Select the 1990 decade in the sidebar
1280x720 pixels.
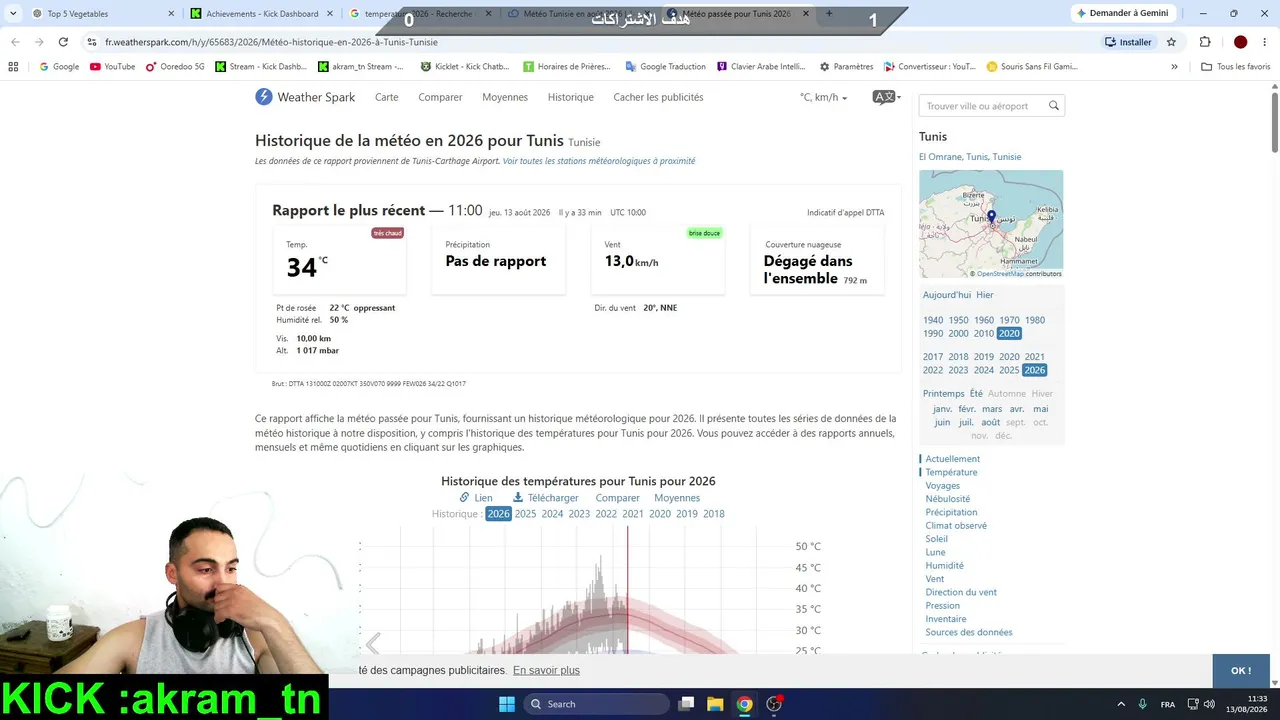pos(933,334)
